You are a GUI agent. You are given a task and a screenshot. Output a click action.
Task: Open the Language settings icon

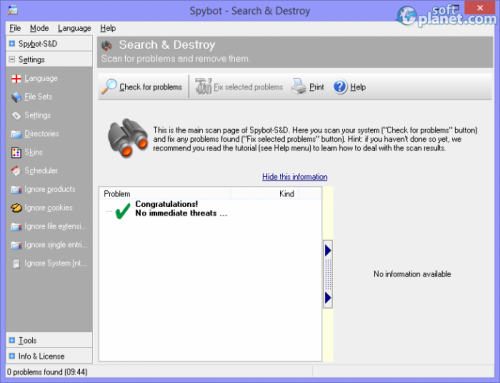[x=16, y=79]
